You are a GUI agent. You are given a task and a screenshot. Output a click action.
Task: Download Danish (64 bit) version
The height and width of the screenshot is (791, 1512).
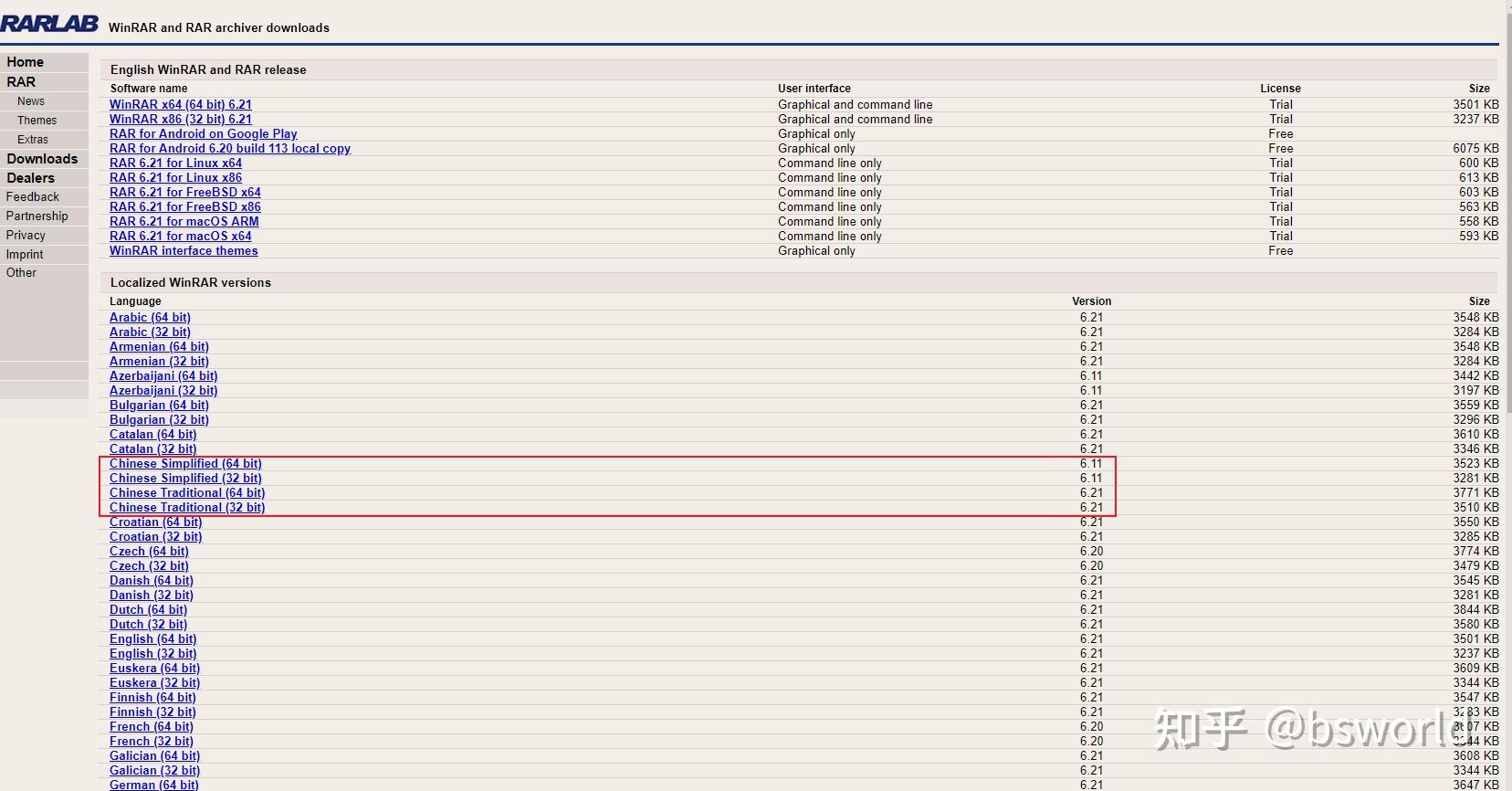tap(152, 581)
